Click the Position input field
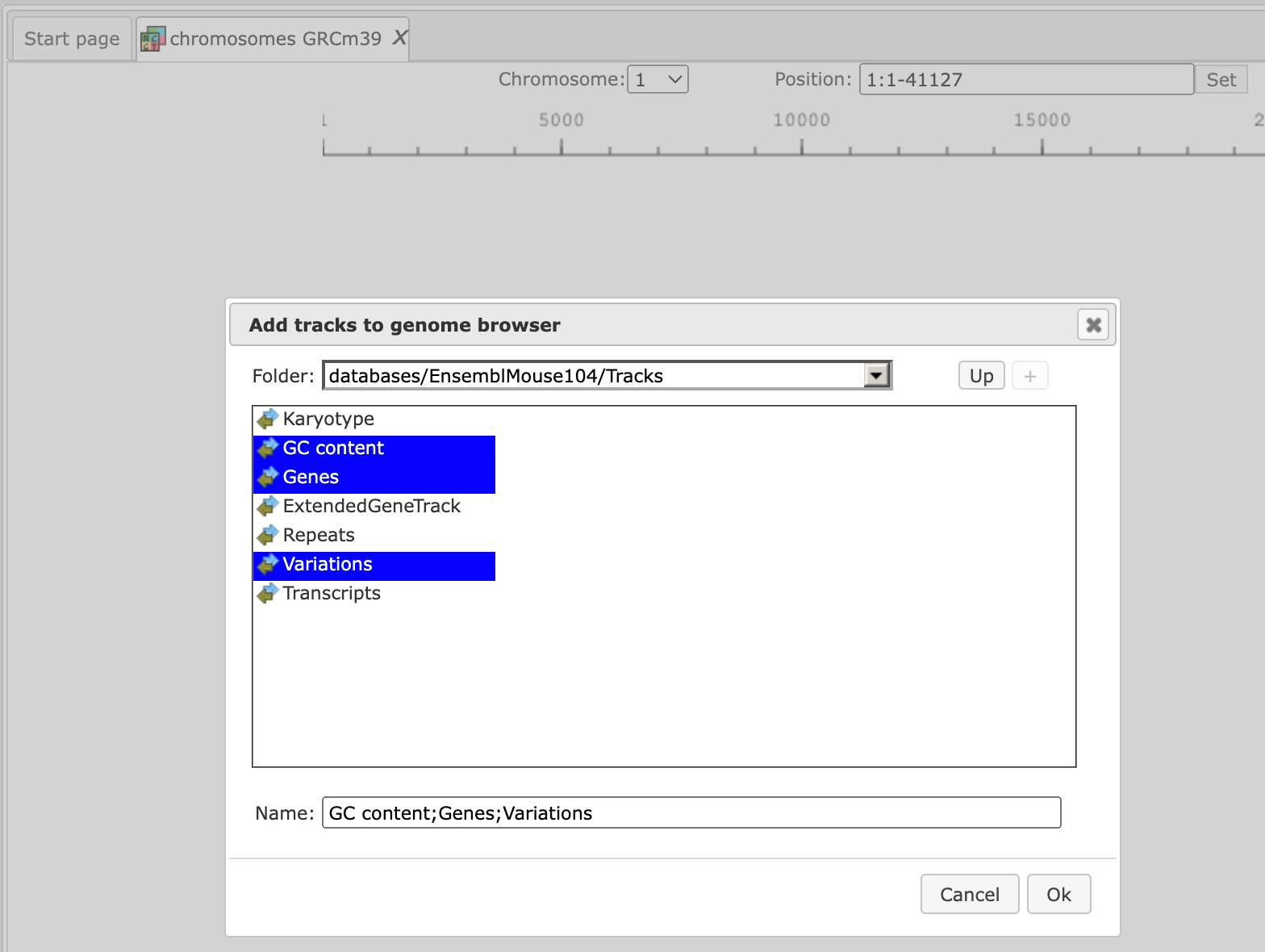Image resolution: width=1265 pixels, height=952 pixels. (x=1026, y=79)
